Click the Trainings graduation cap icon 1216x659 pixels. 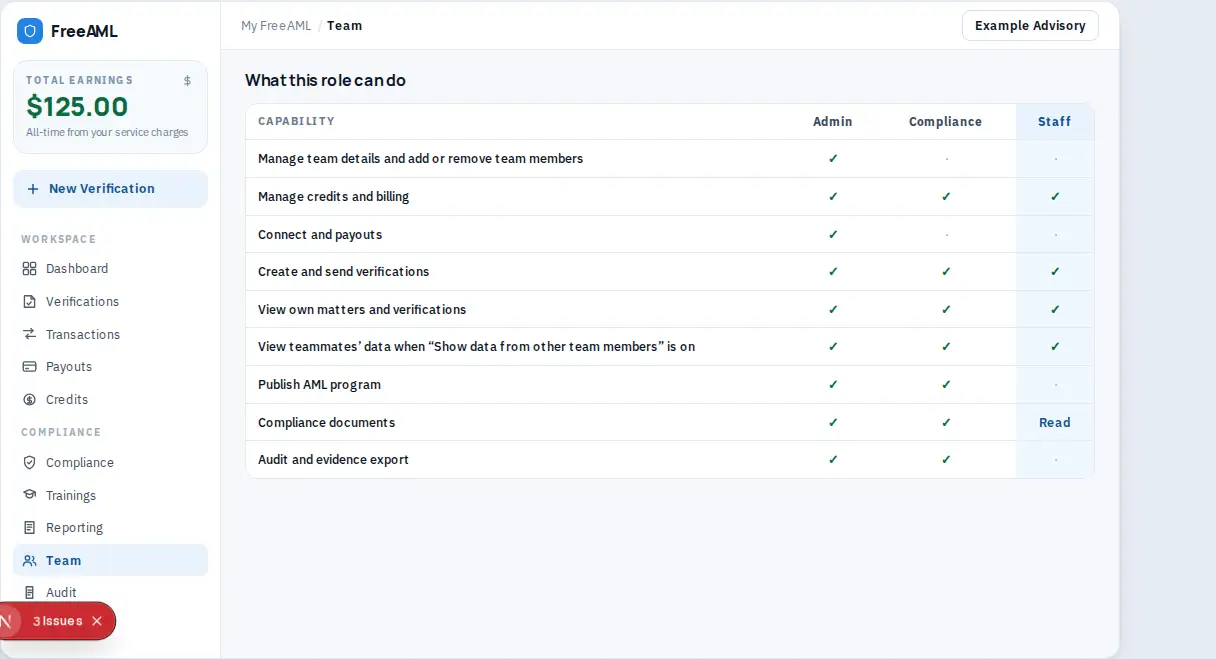pos(29,496)
